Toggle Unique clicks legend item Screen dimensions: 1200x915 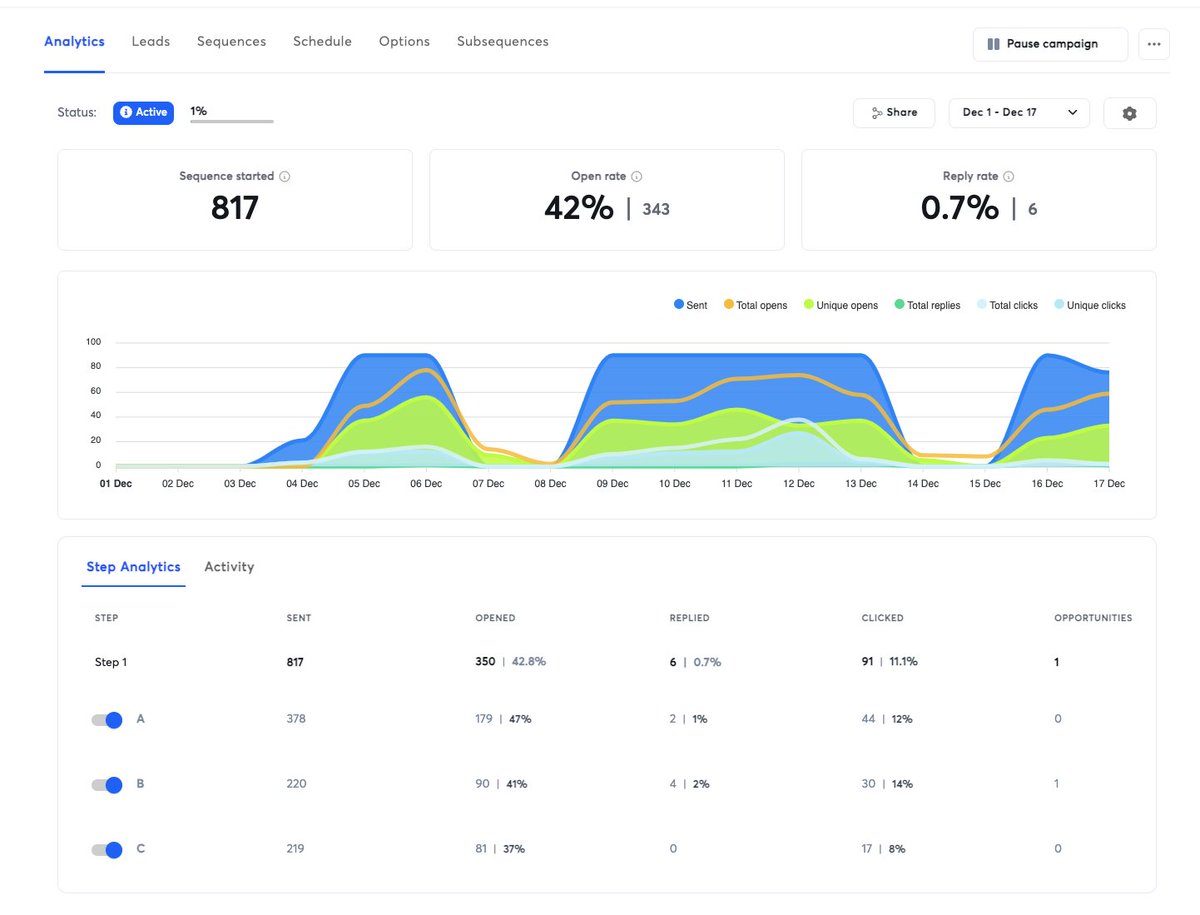[x=1089, y=305]
